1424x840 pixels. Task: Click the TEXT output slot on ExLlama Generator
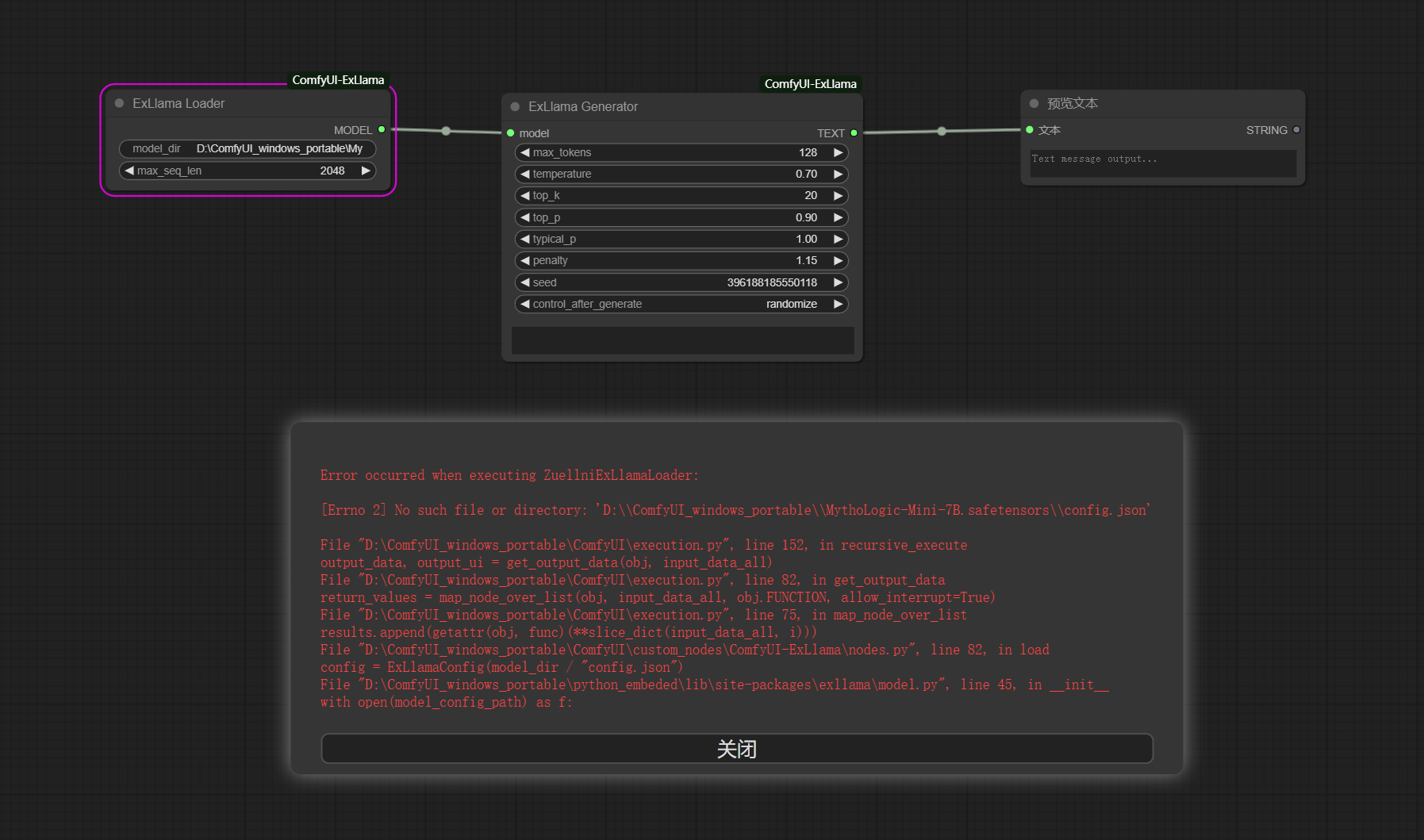854,132
